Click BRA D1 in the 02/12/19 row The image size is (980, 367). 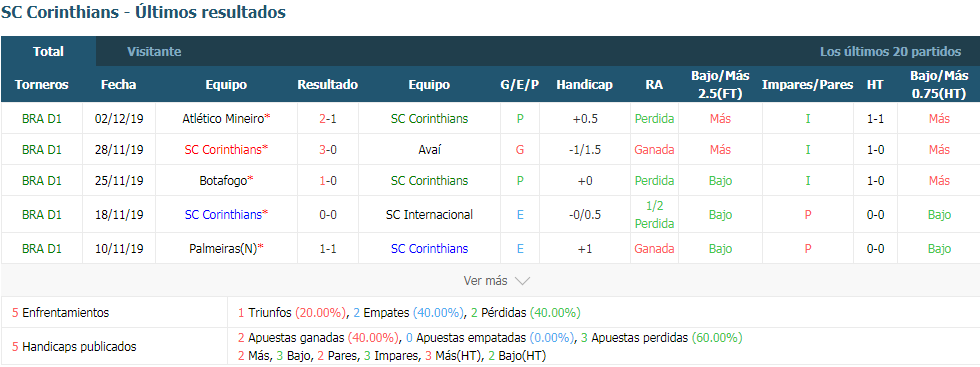(x=42, y=118)
